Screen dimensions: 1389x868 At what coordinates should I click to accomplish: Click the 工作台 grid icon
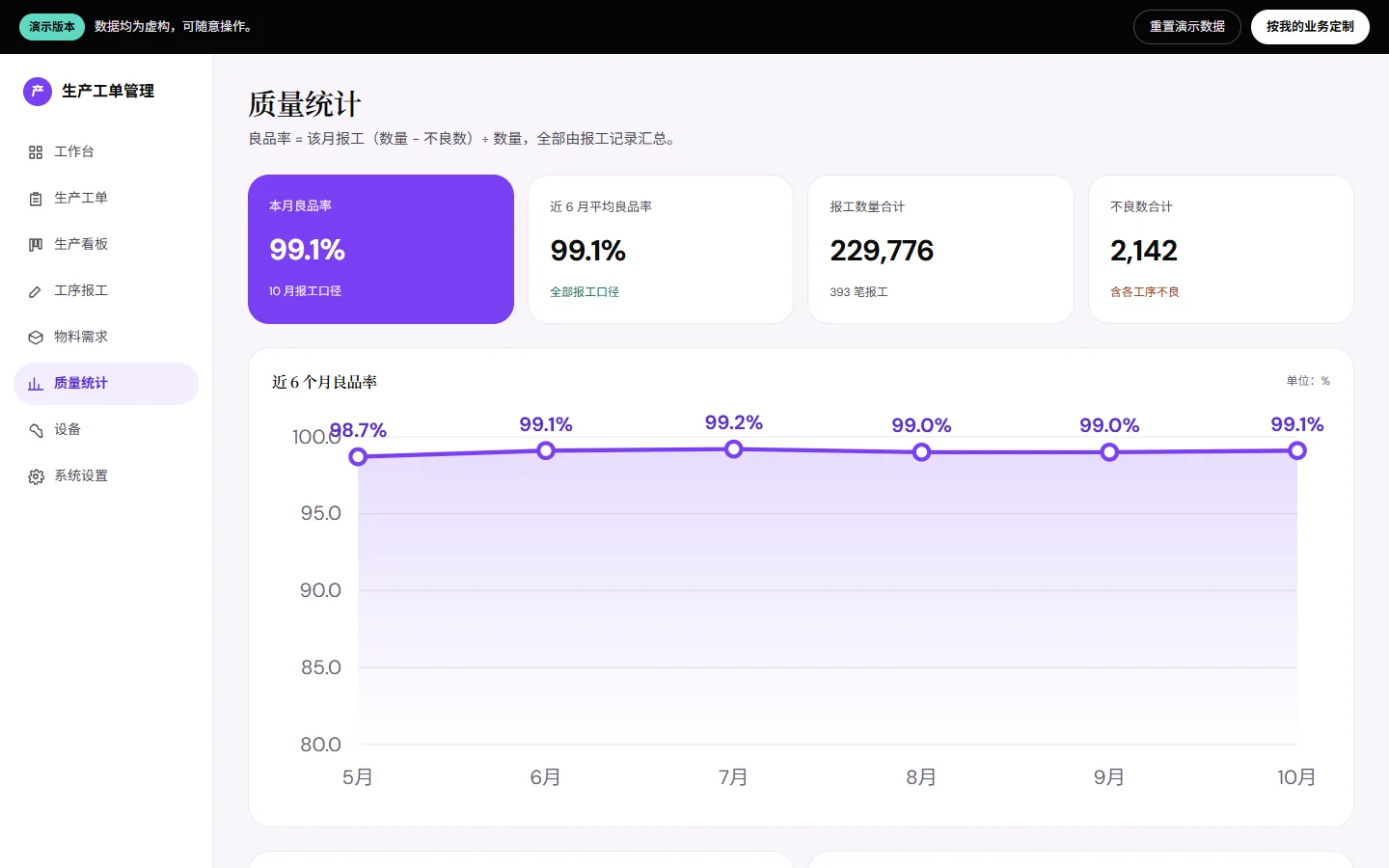point(36,152)
